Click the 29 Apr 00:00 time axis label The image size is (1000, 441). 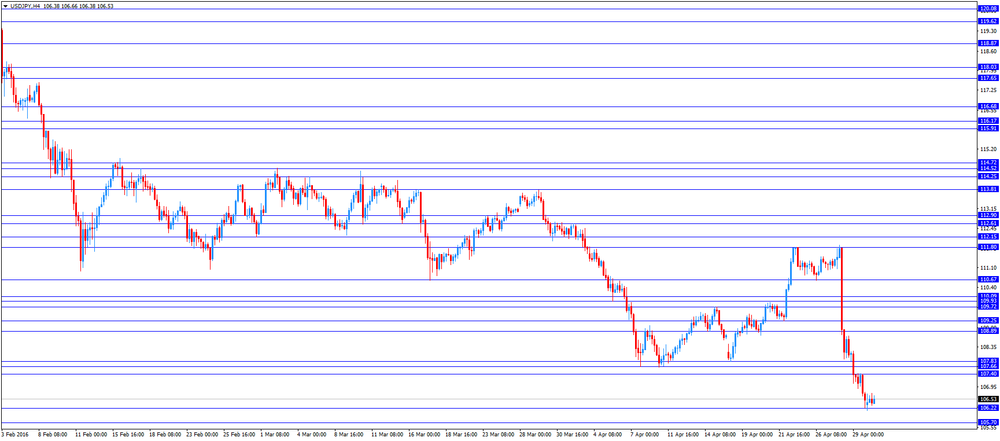click(869, 435)
